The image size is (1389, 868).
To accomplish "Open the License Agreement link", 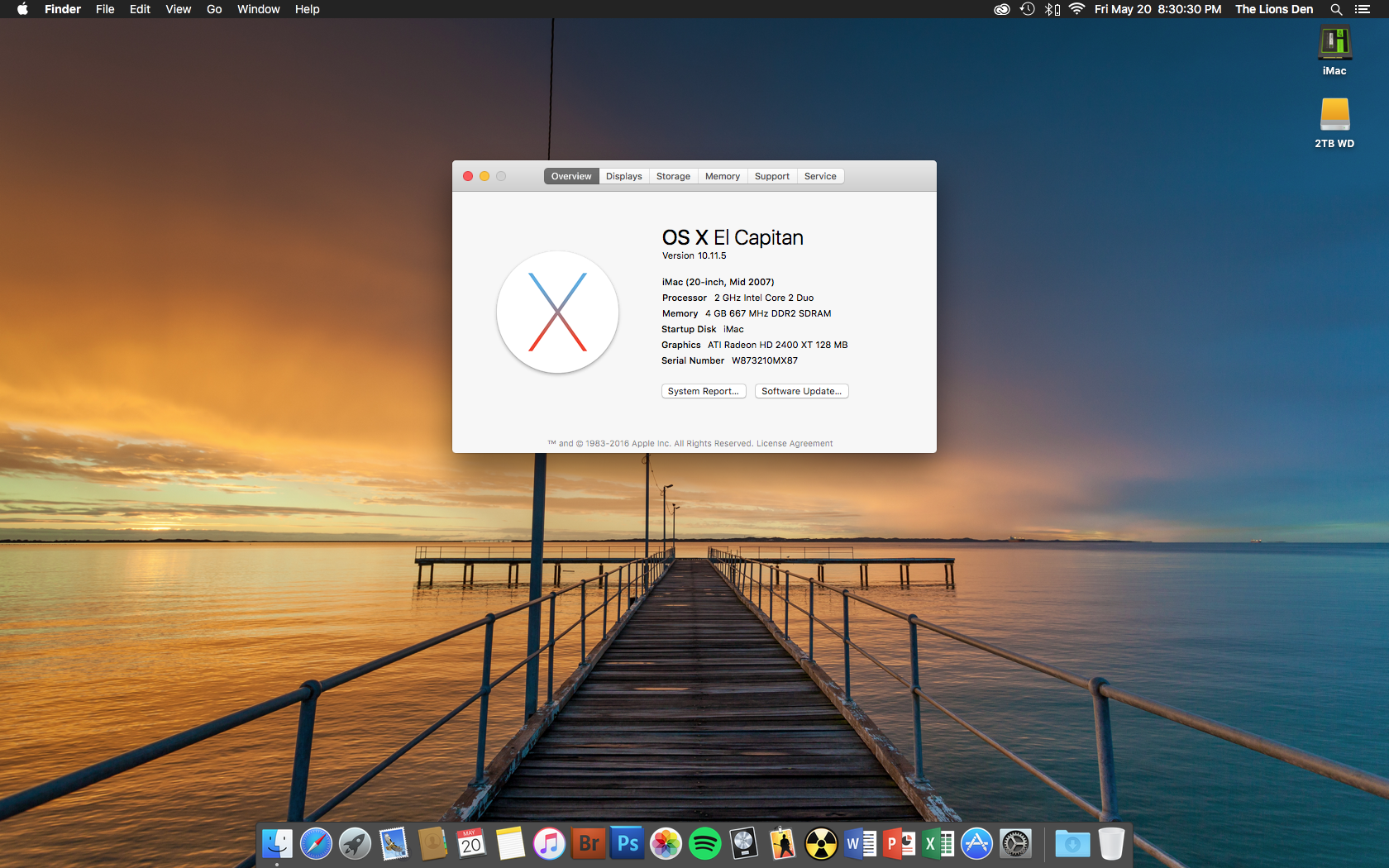I will [x=795, y=444].
